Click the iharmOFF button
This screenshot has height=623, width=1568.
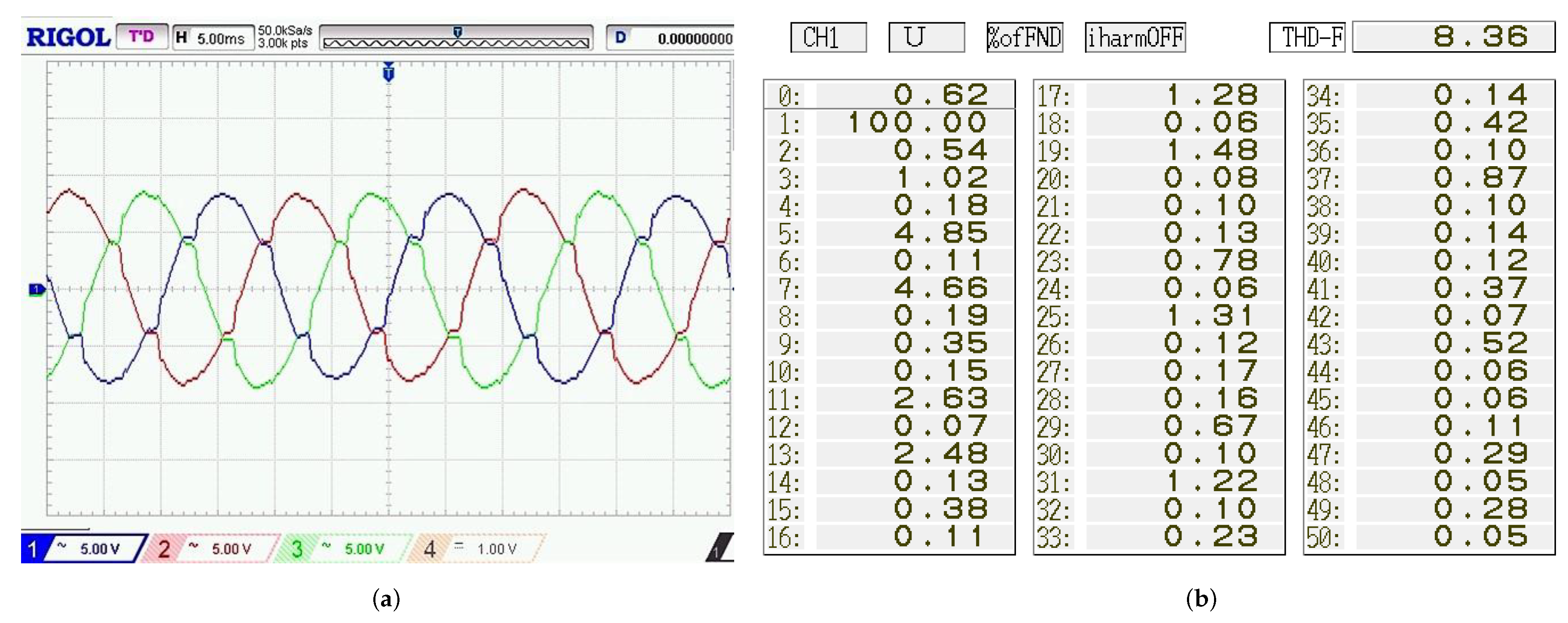click(1135, 38)
